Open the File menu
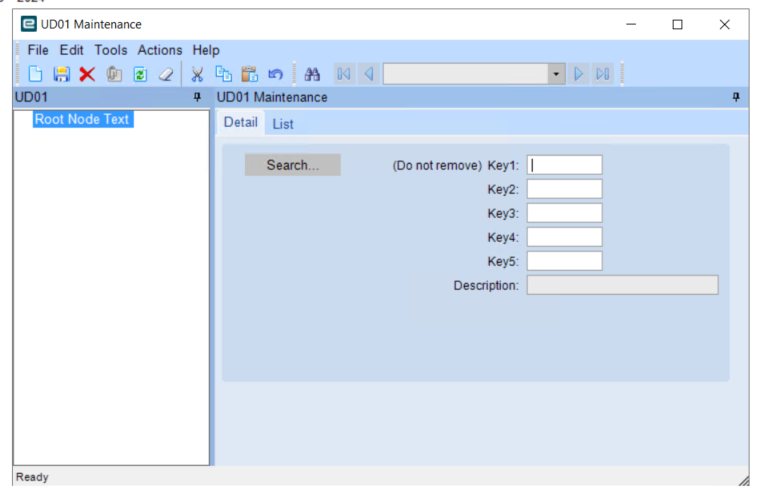 tap(38, 50)
